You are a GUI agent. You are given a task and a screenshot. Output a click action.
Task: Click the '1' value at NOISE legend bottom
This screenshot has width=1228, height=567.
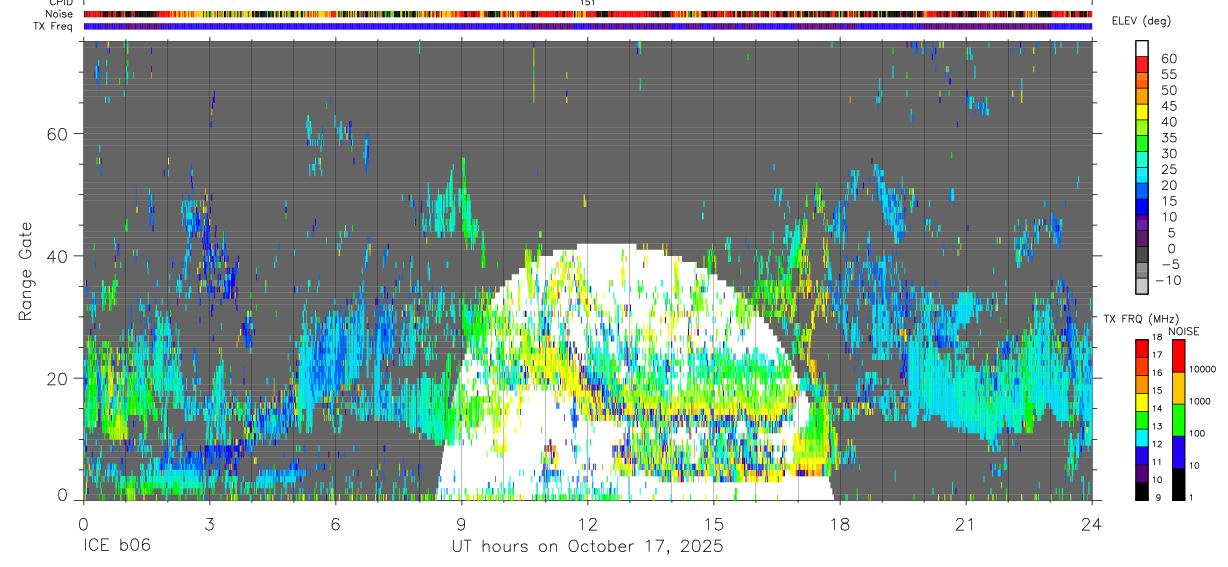click(x=1192, y=498)
